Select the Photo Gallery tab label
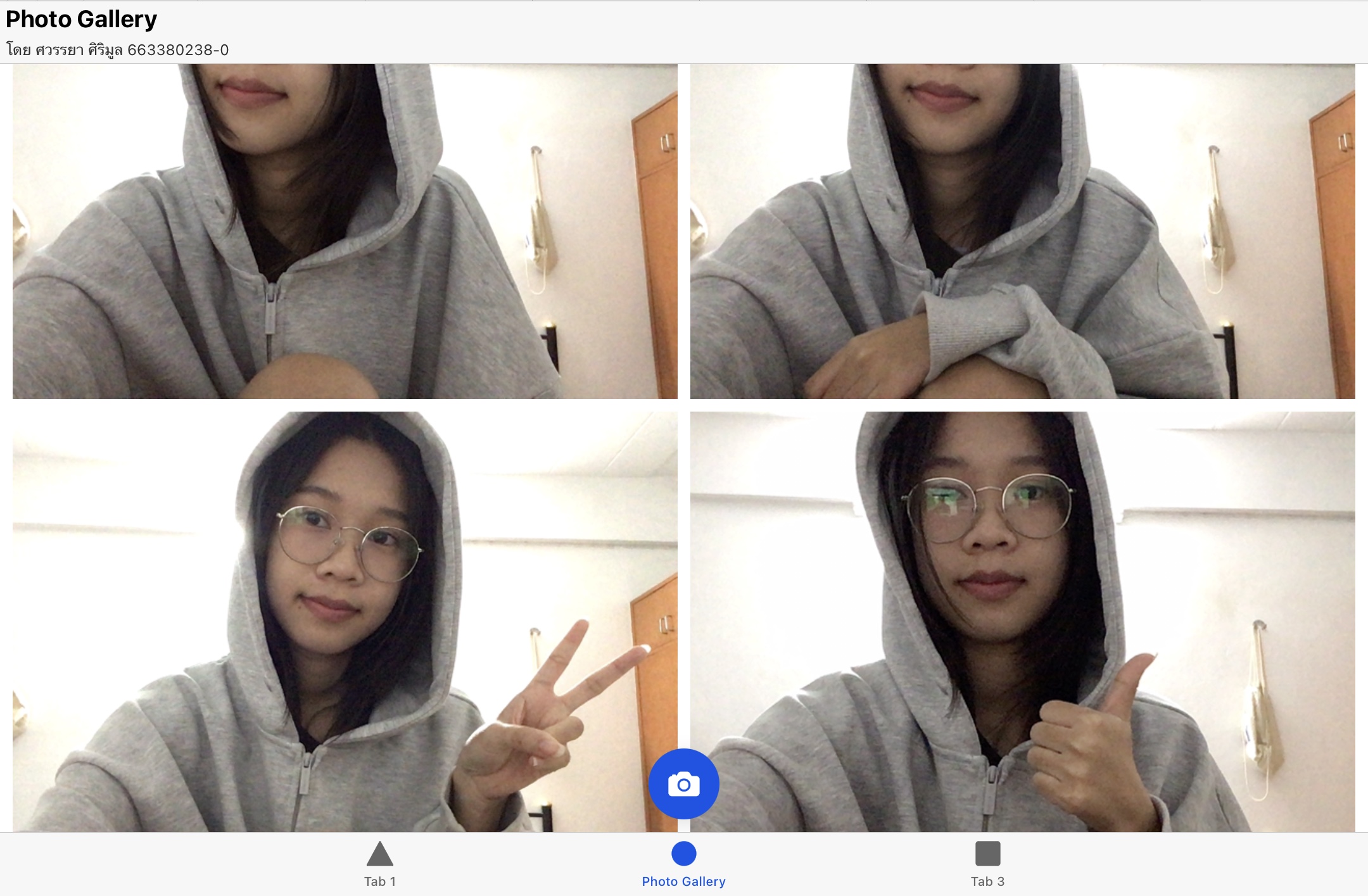Screen dimensions: 1368x896 pyautogui.click(x=683, y=881)
